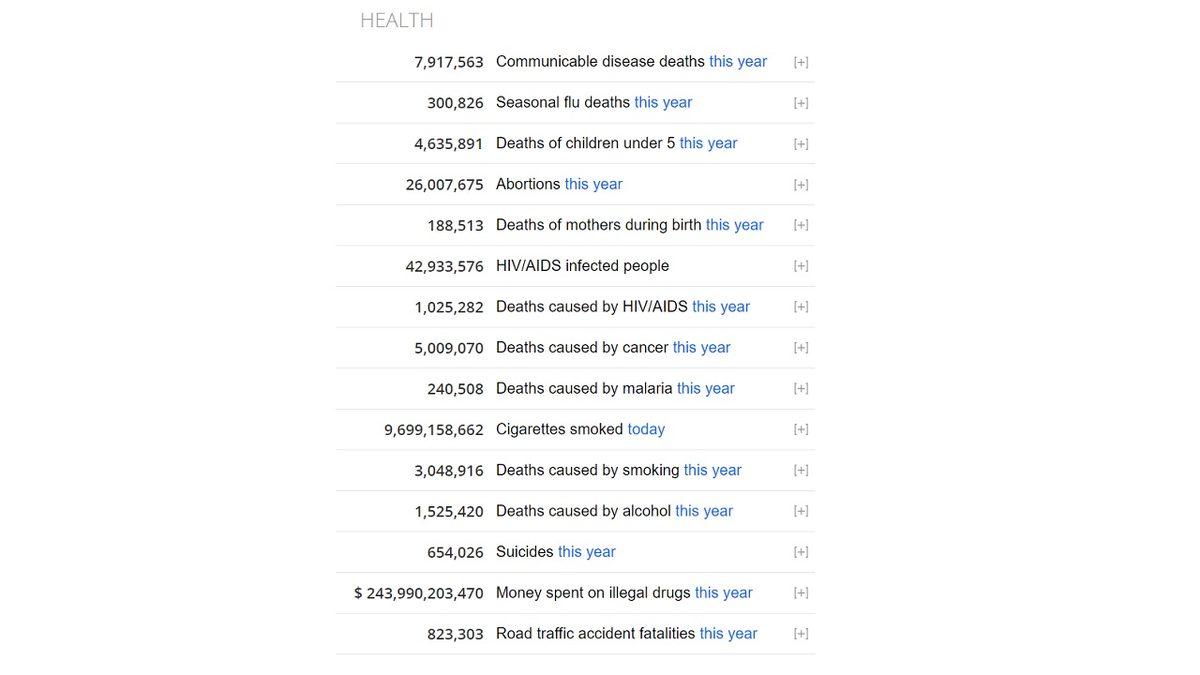
Task: Click 'this year' for Money spent on illegal drugs
Action: click(723, 592)
